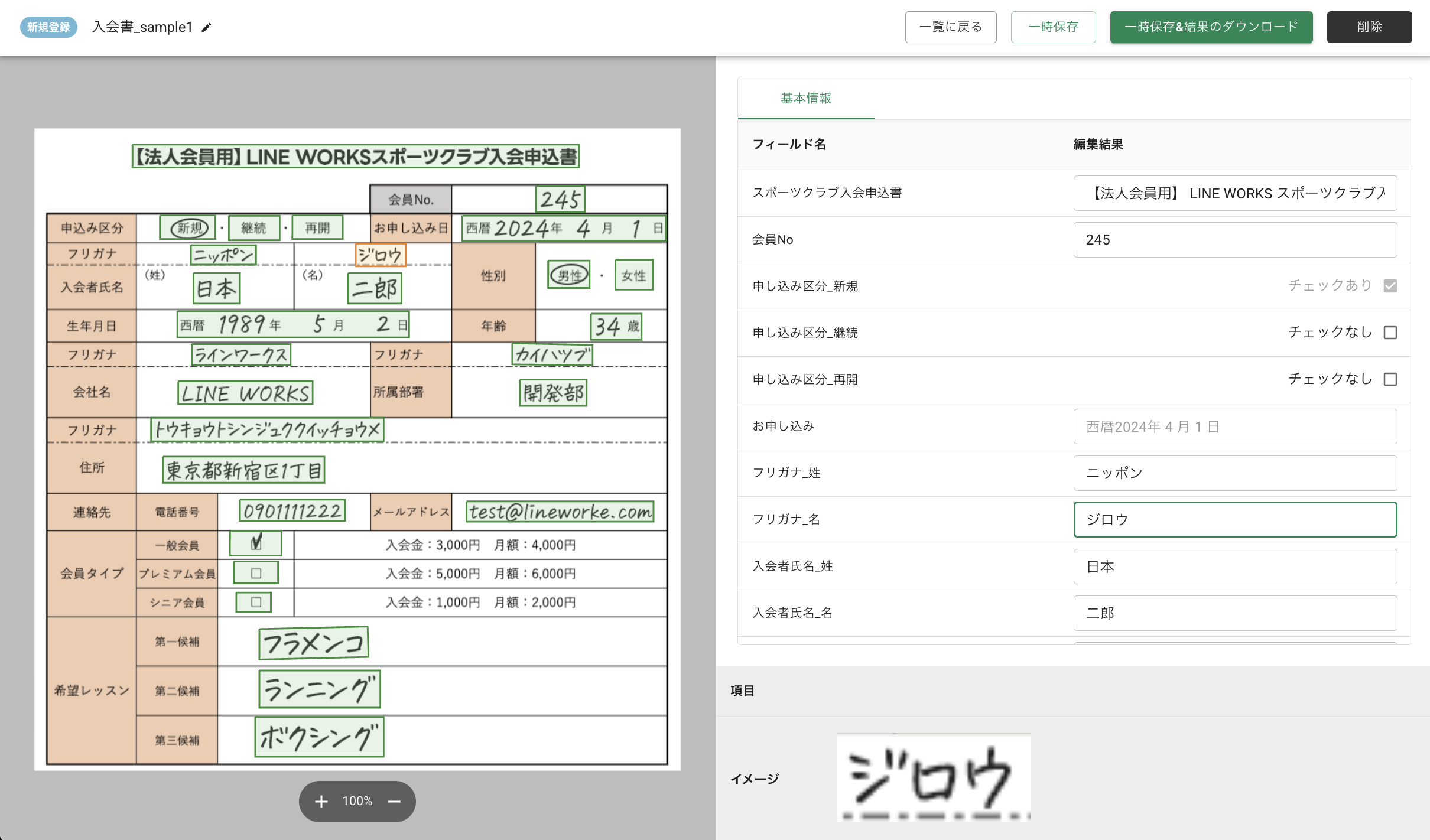Image resolution: width=1430 pixels, height=840 pixels.
Task: Click the checked 申し込み区分_新規 checkbox
Action: click(1390, 285)
